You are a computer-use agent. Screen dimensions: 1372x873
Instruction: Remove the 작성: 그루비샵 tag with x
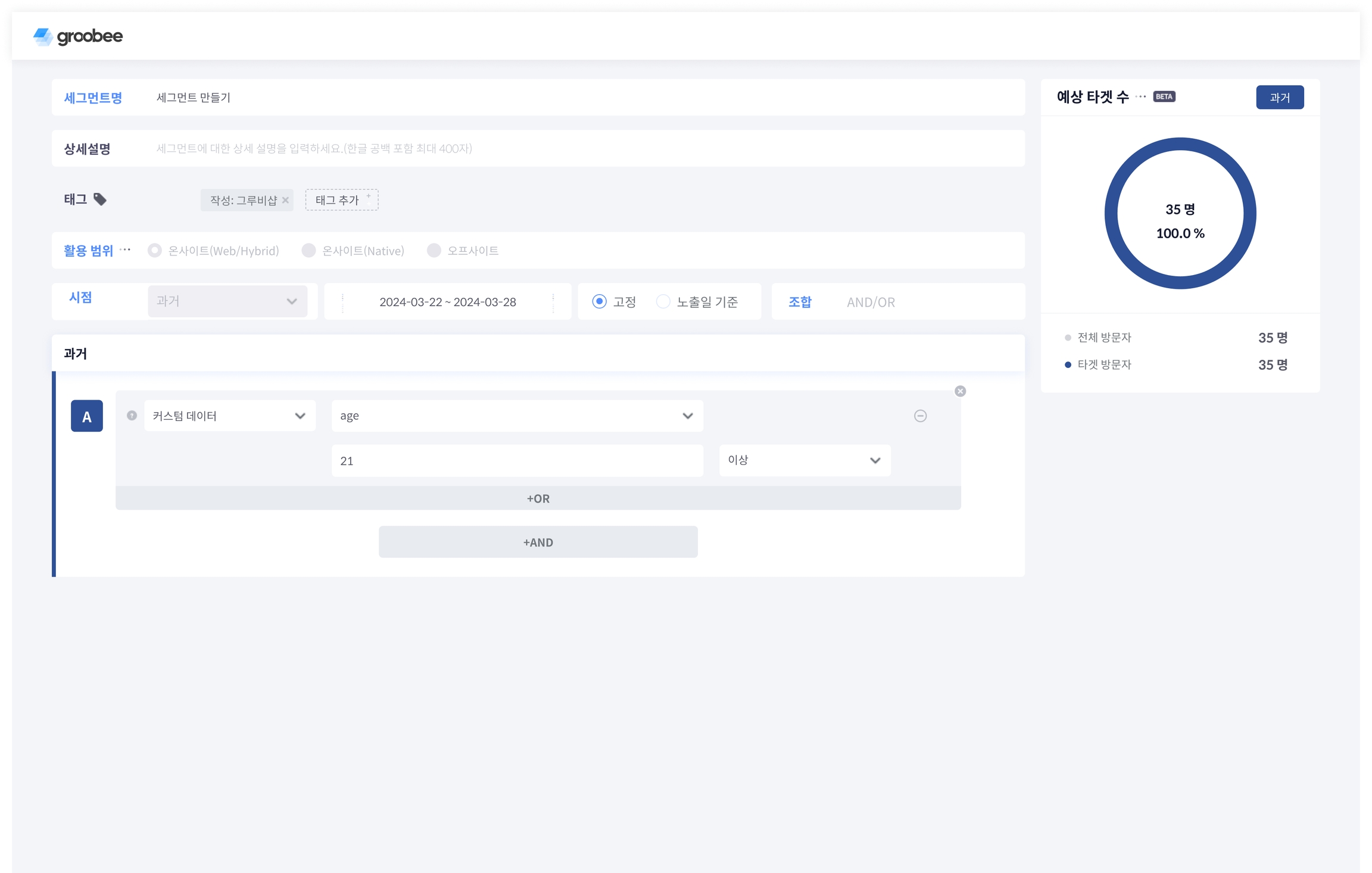click(x=286, y=200)
